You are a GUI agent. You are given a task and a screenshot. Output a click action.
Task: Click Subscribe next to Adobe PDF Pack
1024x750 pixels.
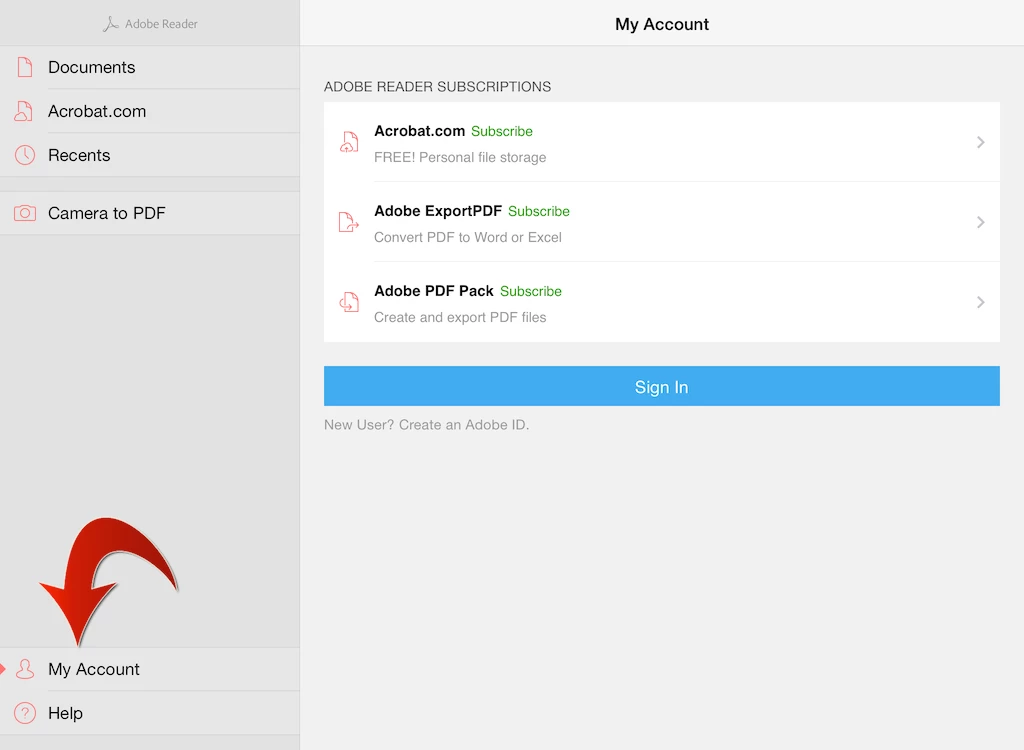click(x=531, y=291)
